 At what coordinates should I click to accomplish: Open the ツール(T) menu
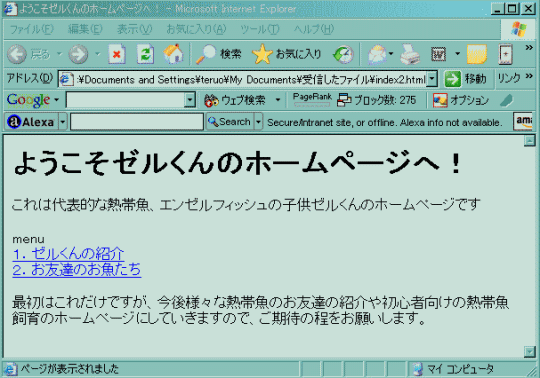pos(260,30)
